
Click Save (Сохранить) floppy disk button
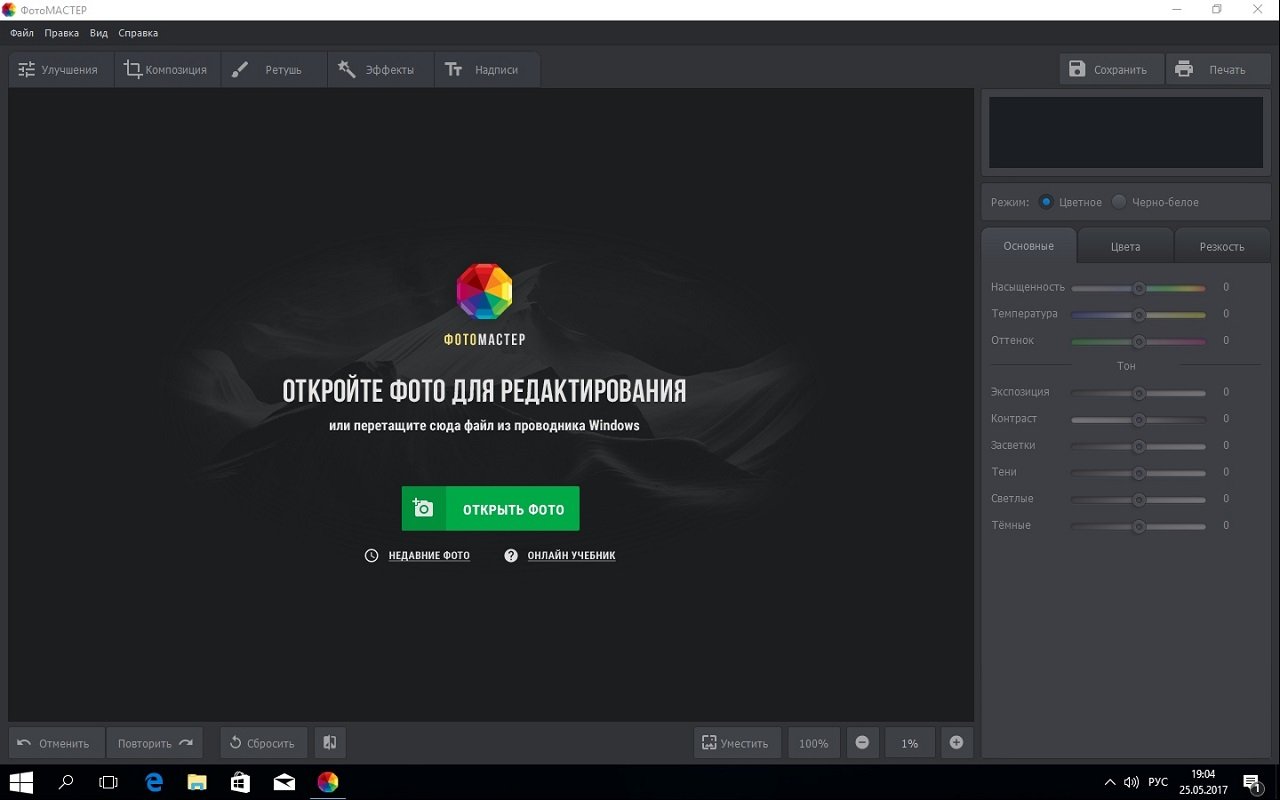(x=1110, y=70)
